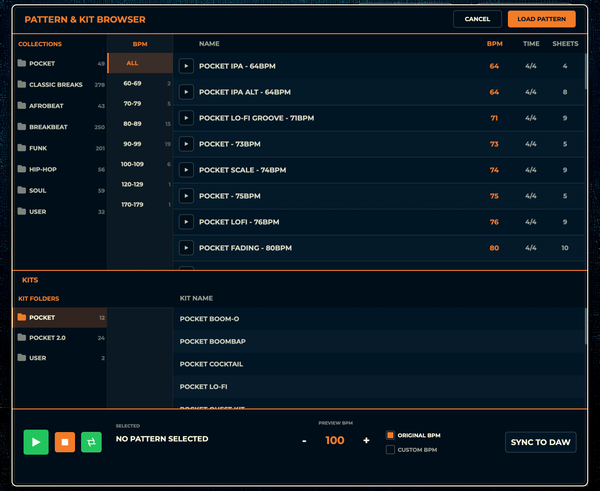Select the Pocket Boombap kit

(379, 341)
